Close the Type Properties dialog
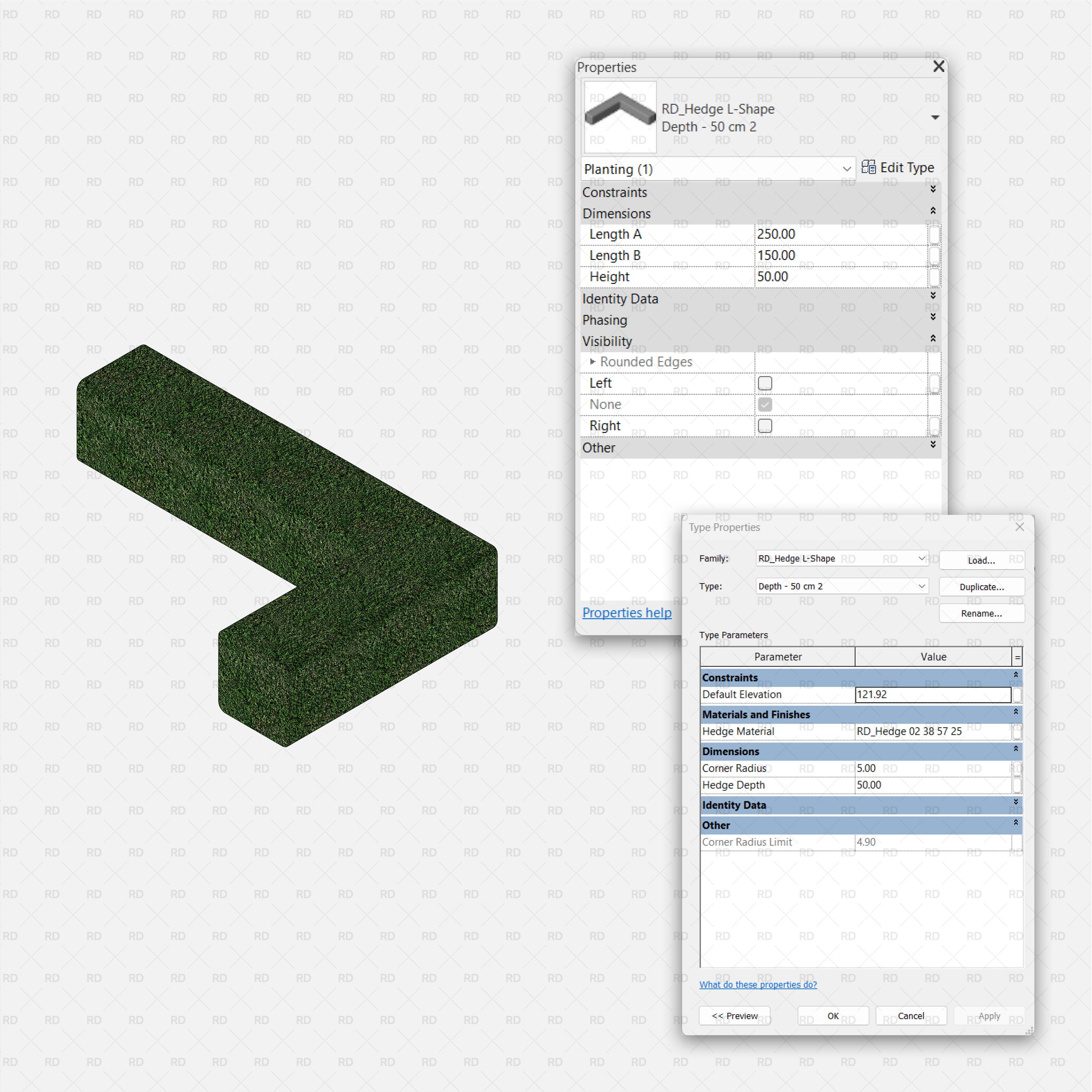1092x1092 pixels. pyautogui.click(x=1019, y=527)
